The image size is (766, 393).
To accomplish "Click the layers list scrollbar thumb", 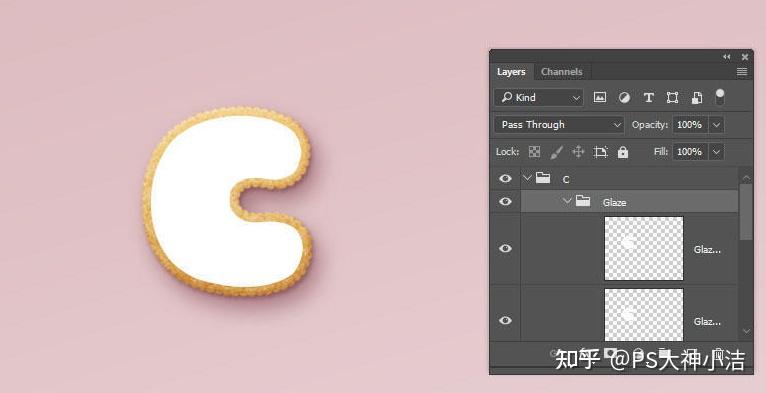I will pyautogui.click(x=746, y=212).
